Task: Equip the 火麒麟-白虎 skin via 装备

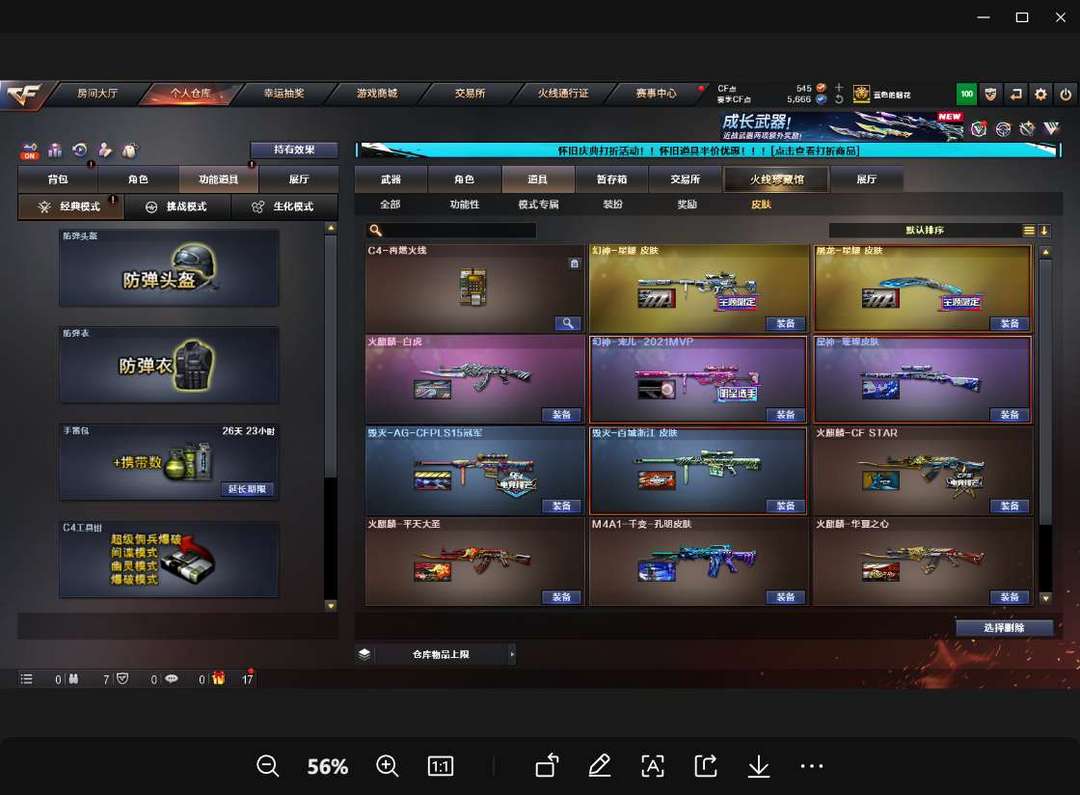Action: coord(561,415)
